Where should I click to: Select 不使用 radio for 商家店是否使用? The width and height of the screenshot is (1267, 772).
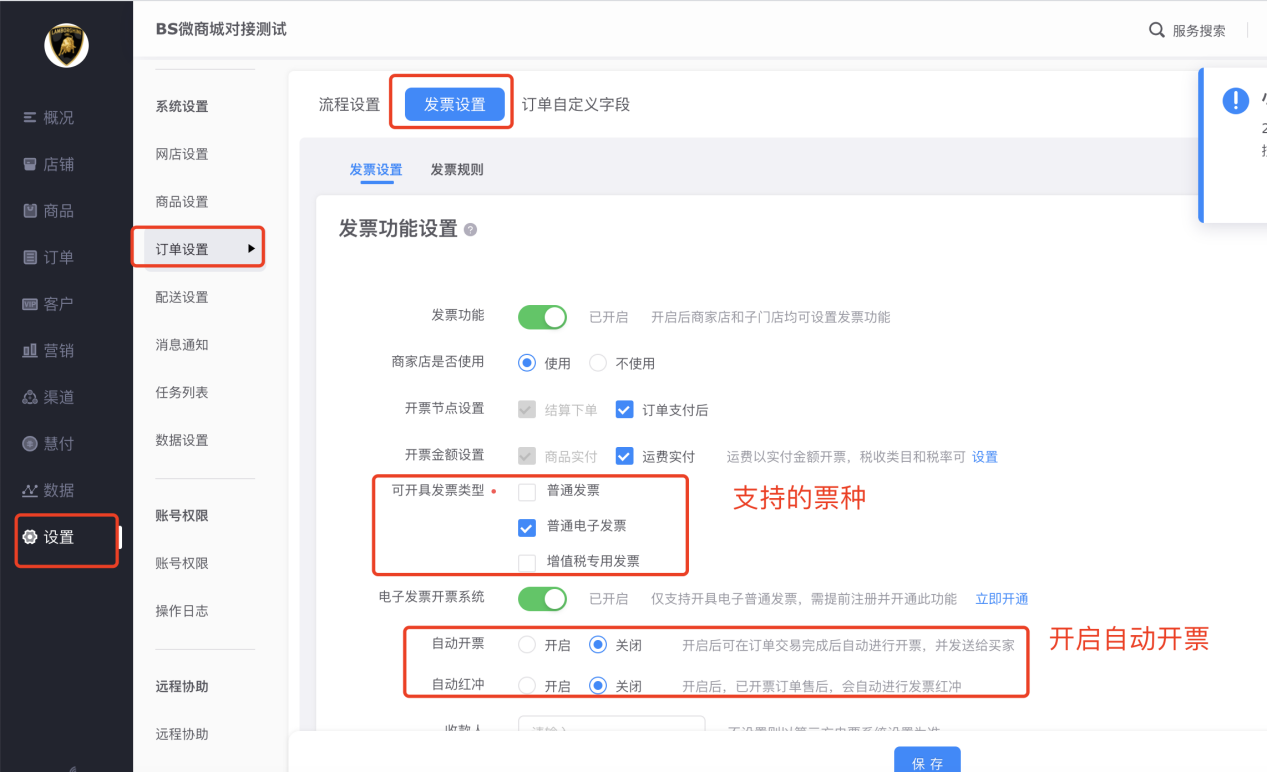[x=598, y=363]
